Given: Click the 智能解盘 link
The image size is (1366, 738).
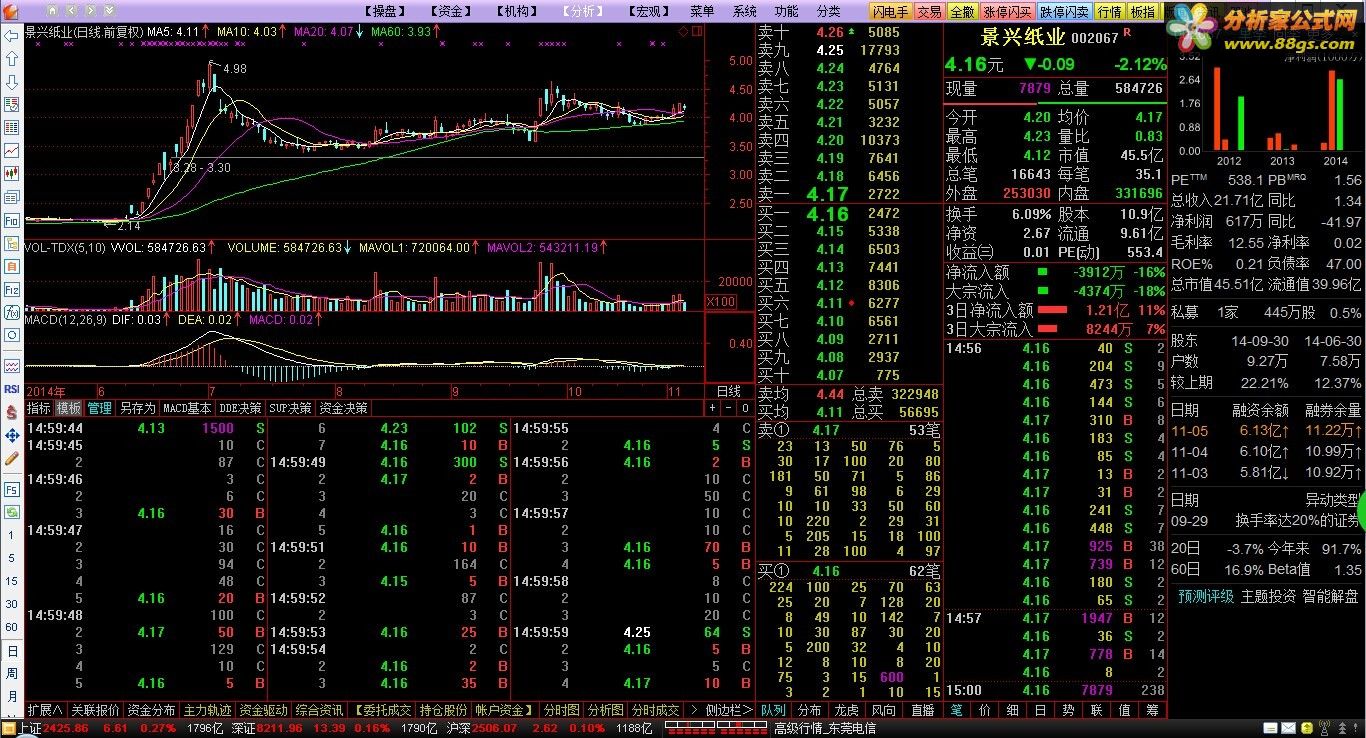Looking at the screenshot, I should tap(1329, 596).
